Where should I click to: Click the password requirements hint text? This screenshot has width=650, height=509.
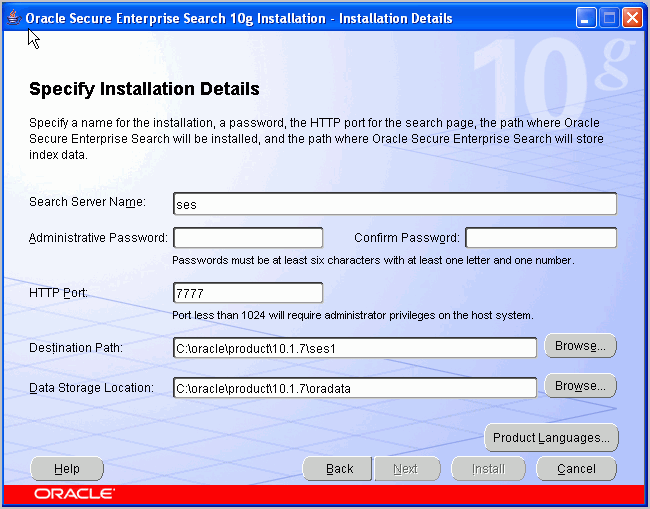point(373,260)
